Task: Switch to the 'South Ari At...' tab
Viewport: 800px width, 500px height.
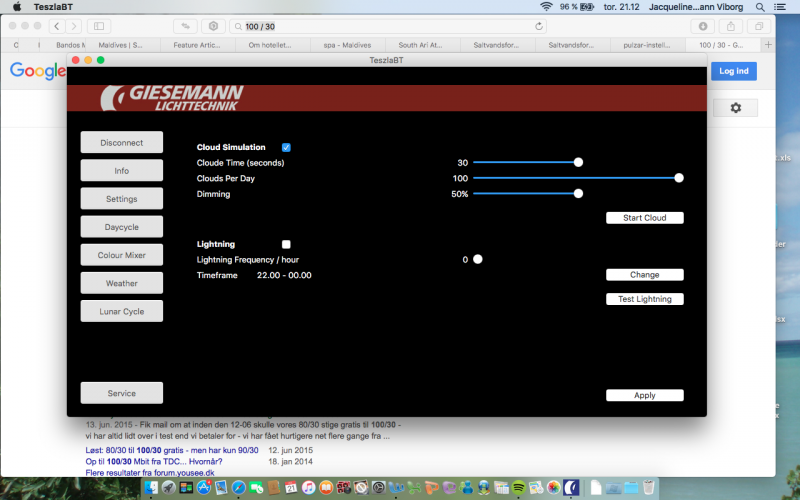Action: tap(422, 45)
